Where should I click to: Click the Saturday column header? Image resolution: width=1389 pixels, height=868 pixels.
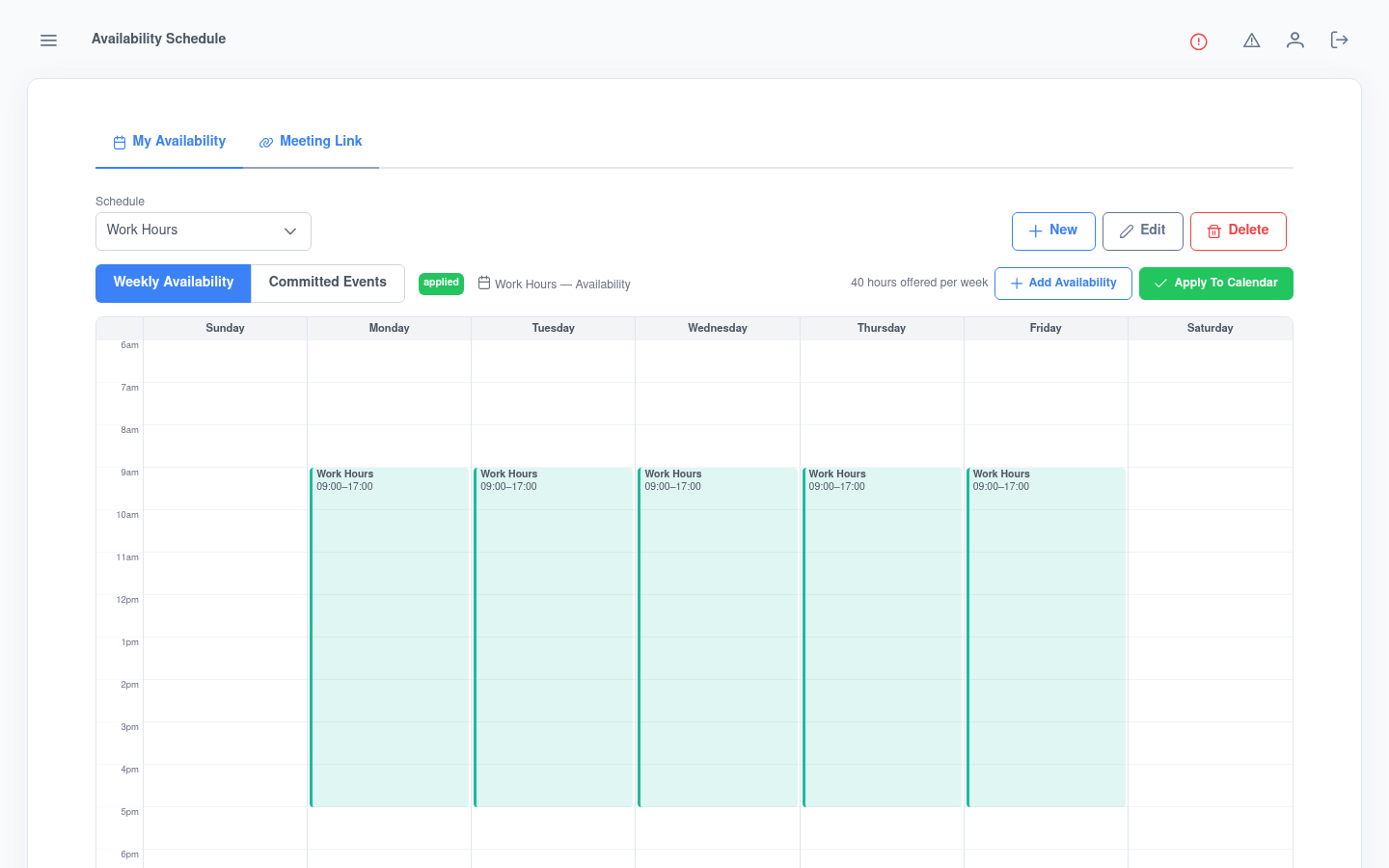click(1211, 329)
